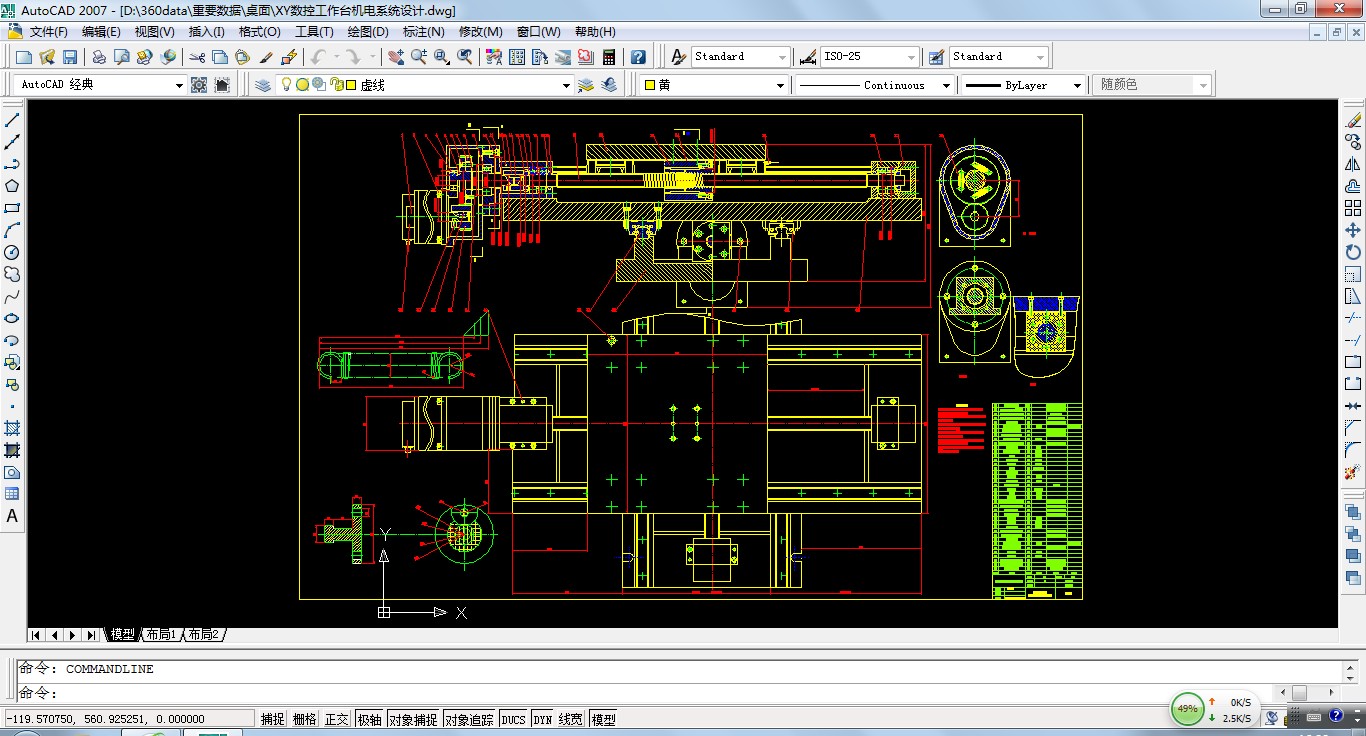Click the Match Properties brush icon
This screenshot has height=736, width=1366.
(x=267, y=57)
